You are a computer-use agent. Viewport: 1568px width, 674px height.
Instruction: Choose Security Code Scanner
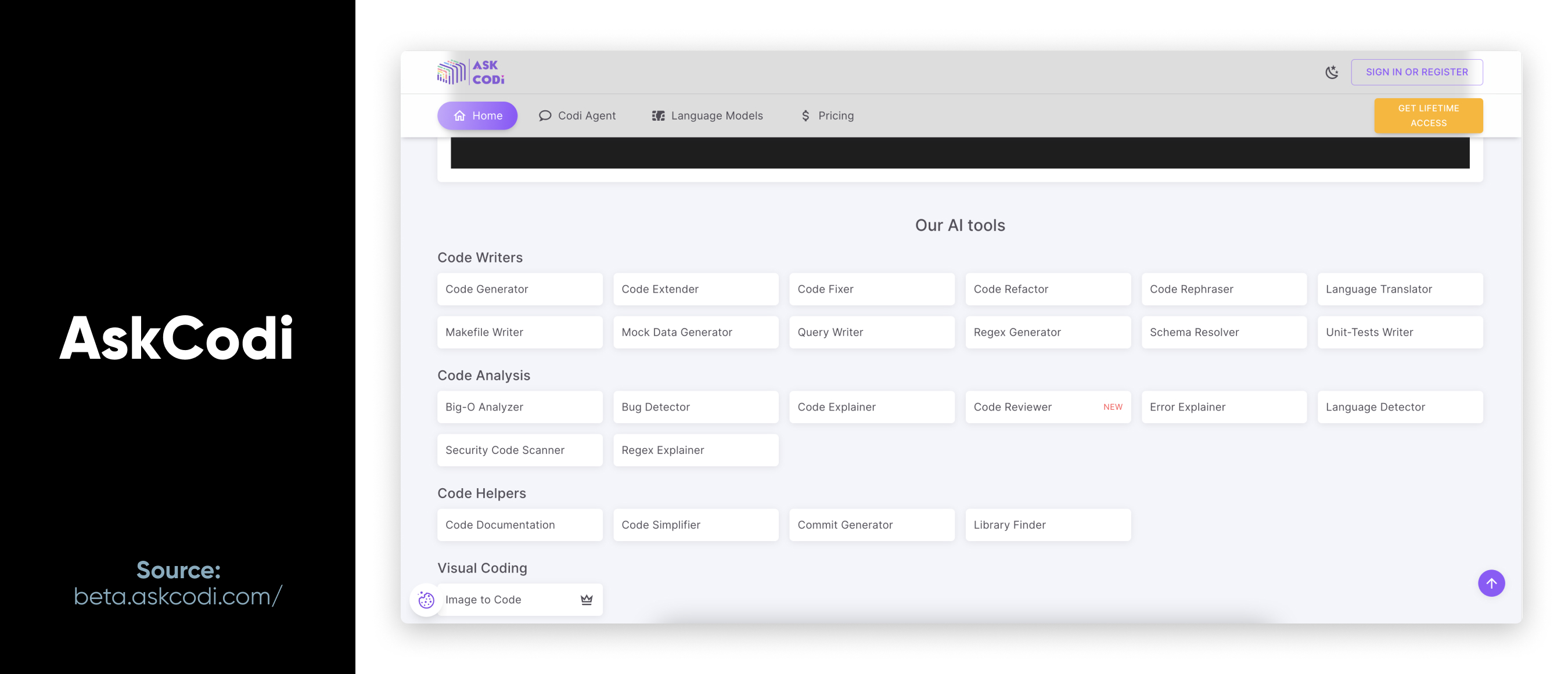click(x=520, y=450)
